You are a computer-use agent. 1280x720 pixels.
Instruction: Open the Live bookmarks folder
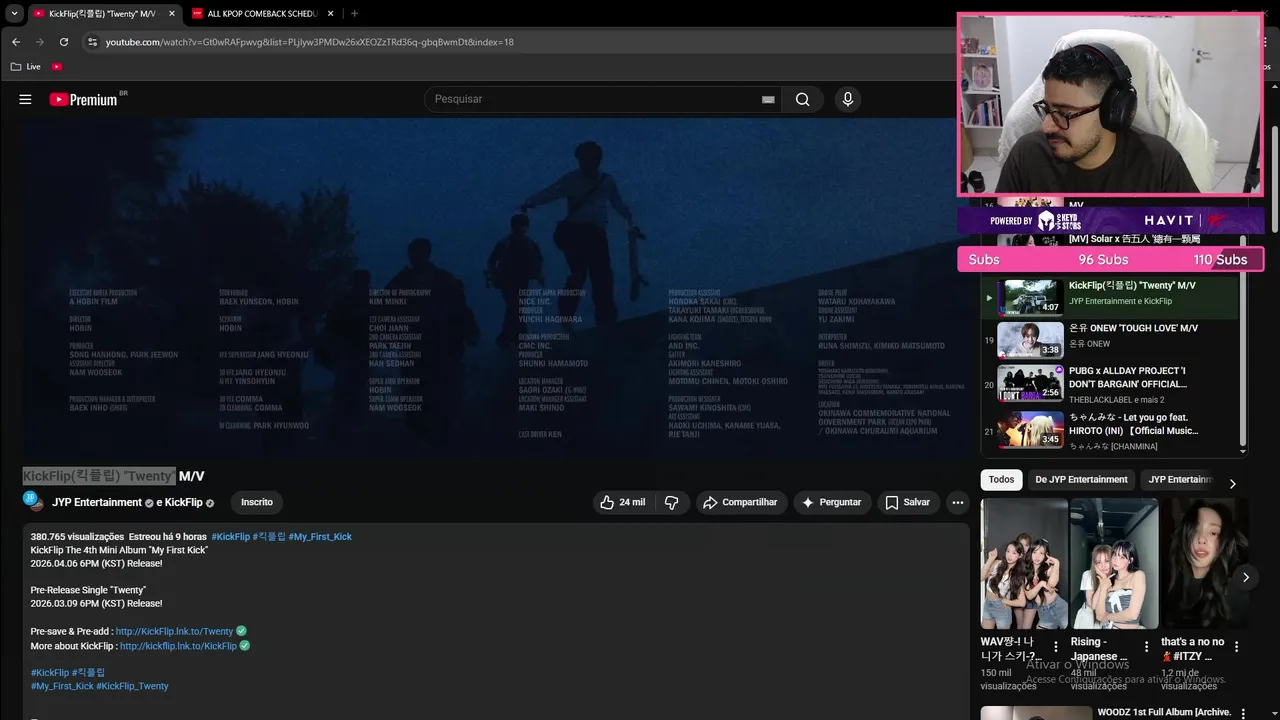click(x=26, y=66)
